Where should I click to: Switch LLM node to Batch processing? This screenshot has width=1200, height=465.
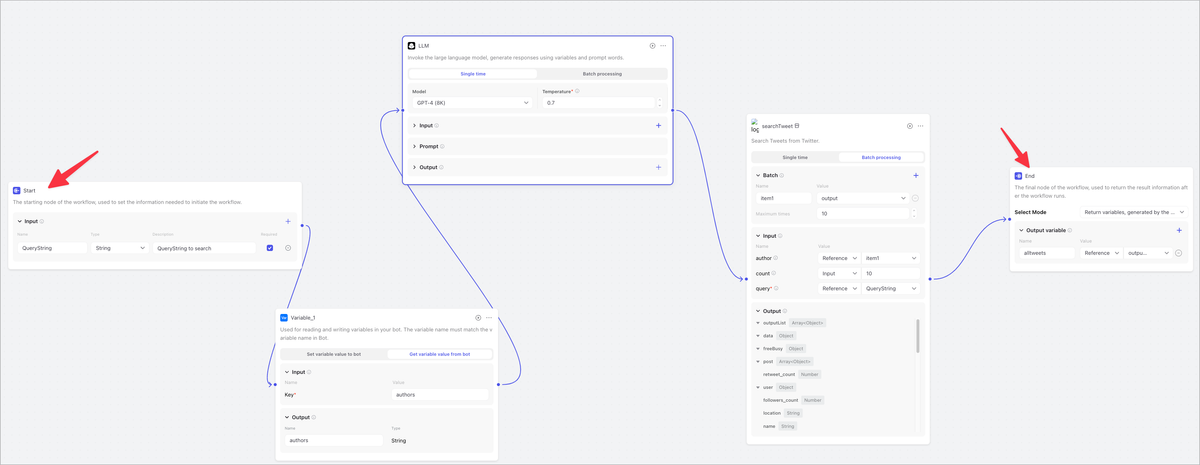coord(602,74)
